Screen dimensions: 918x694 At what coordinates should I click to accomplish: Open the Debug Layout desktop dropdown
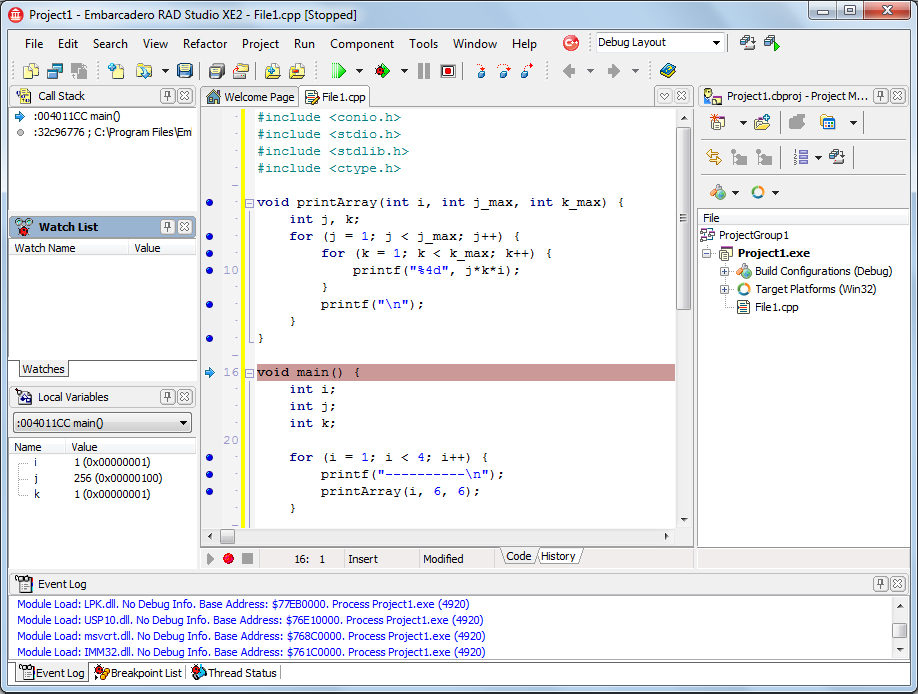tap(716, 43)
